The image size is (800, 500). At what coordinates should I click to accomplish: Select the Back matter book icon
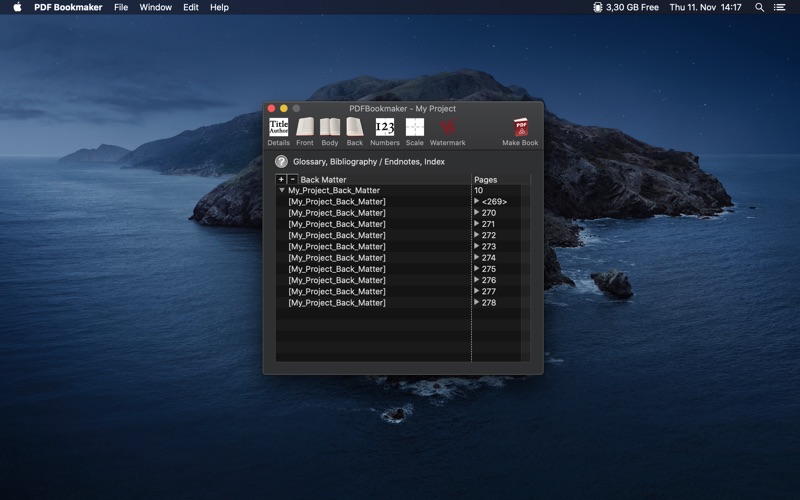(355, 132)
